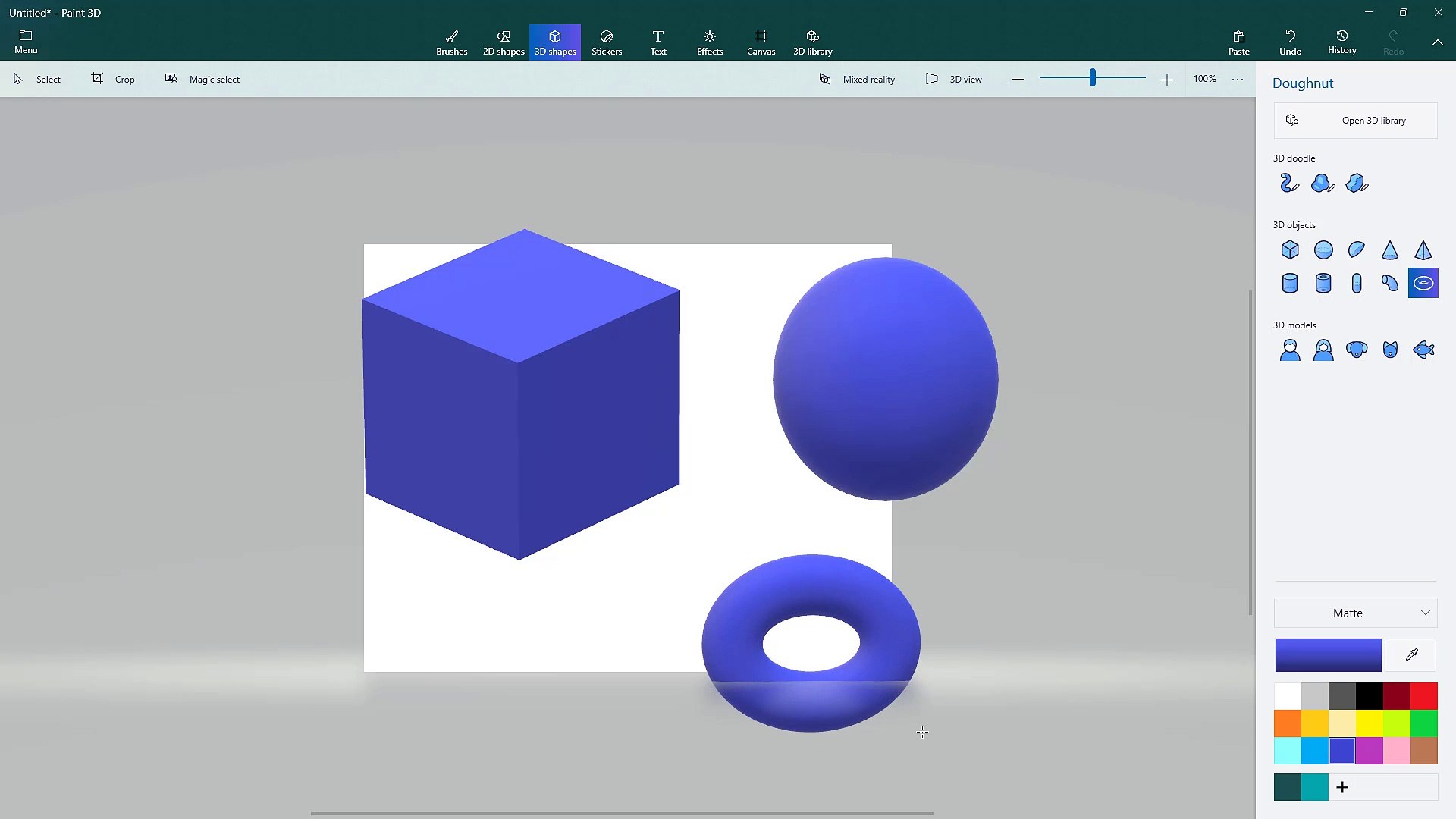Open the Menu

click(25, 41)
